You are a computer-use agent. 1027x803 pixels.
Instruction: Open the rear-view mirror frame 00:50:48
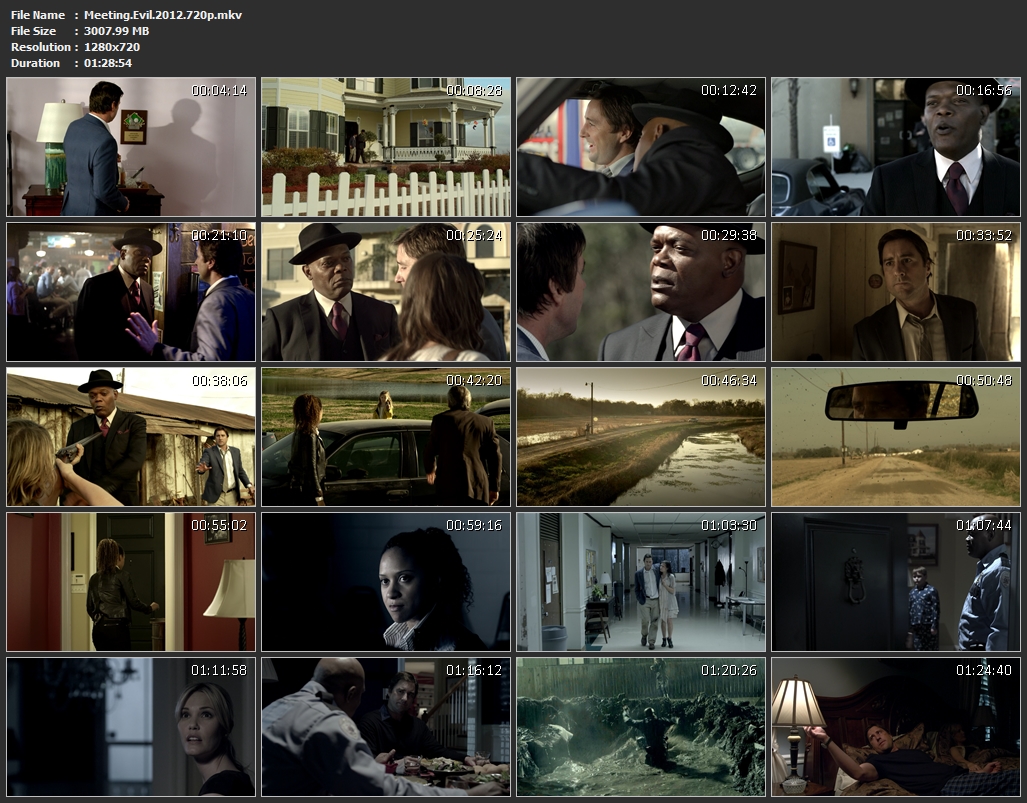896,437
